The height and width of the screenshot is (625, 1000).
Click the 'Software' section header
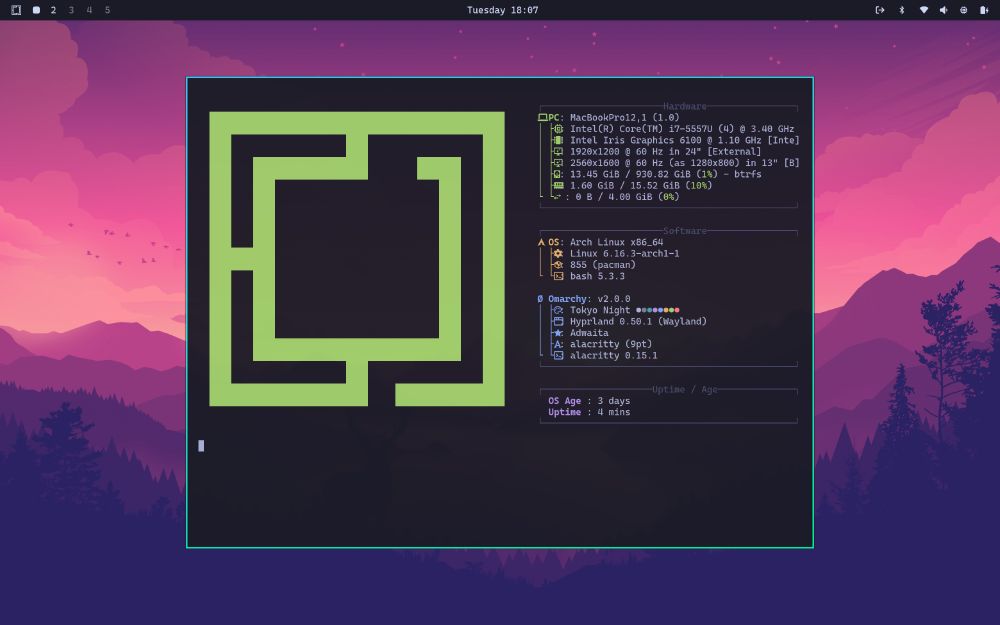[685, 231]
